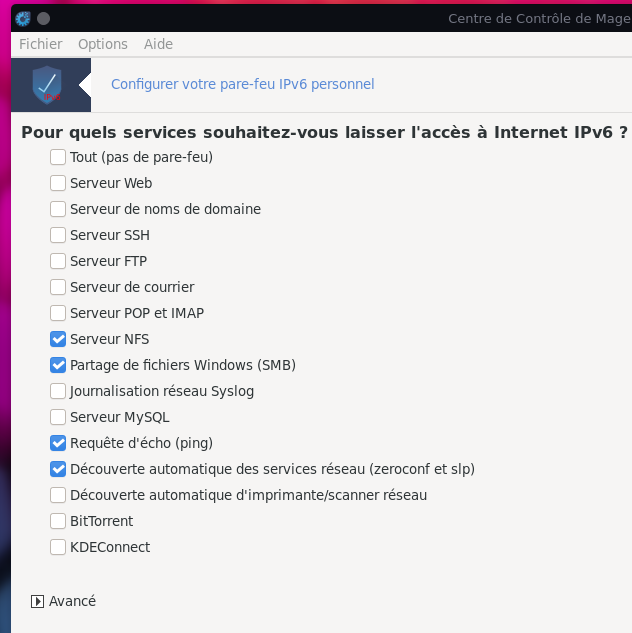
Task: Open the Fichier menu
Action: point(41,44)
